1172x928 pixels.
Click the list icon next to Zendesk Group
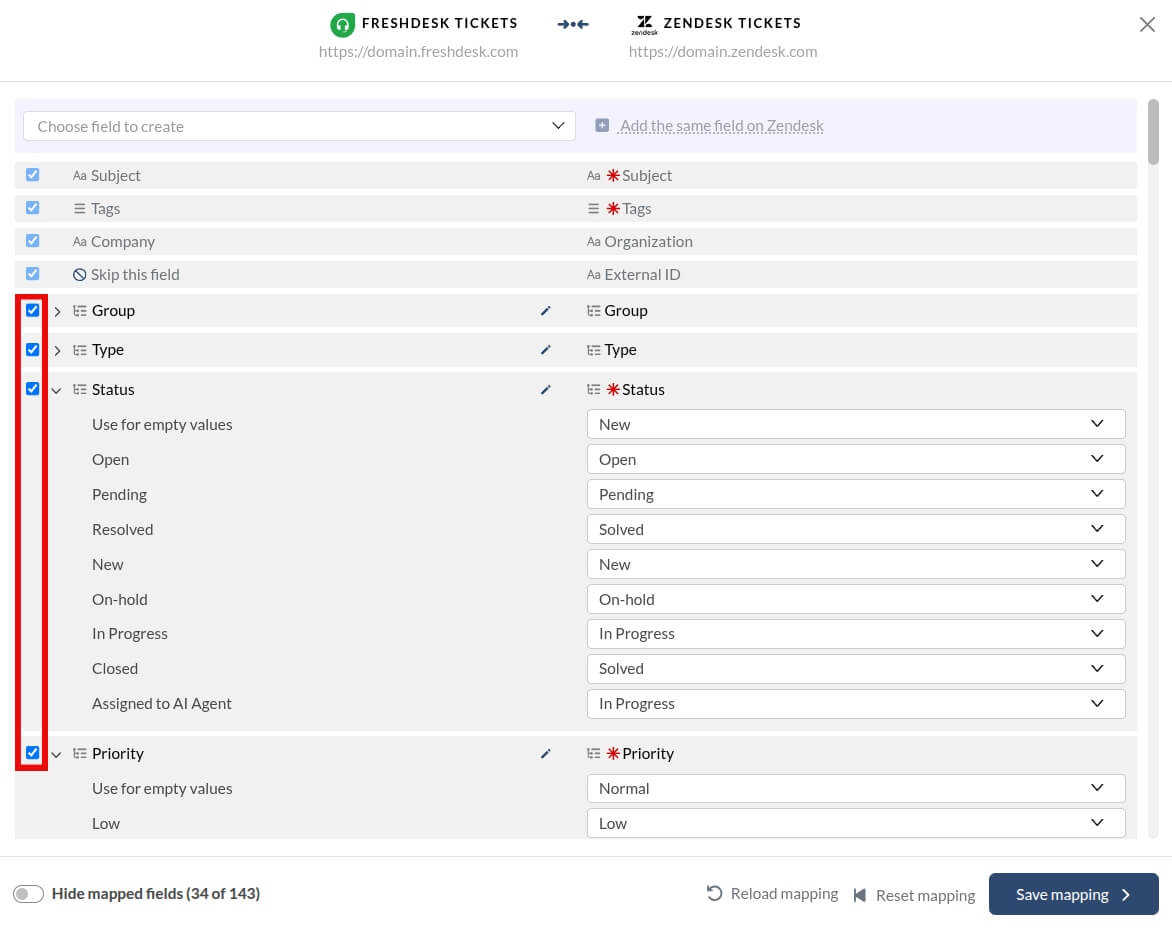point(593,311)
